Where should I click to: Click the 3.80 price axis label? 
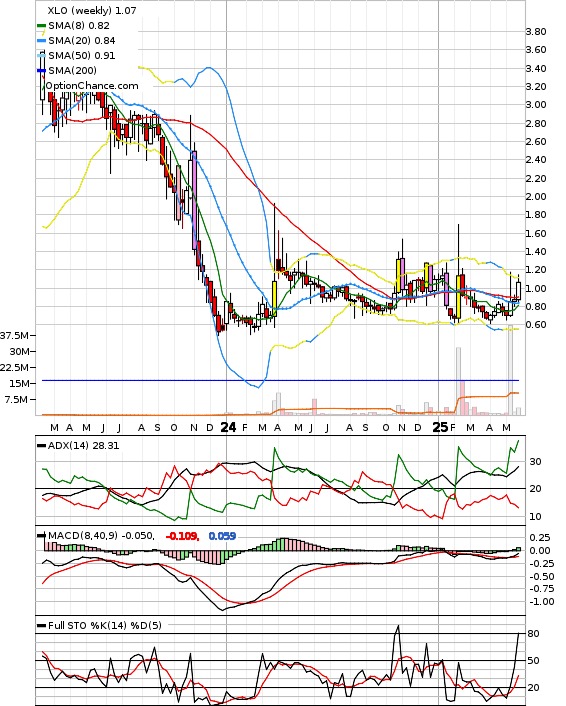pos(536,32)
